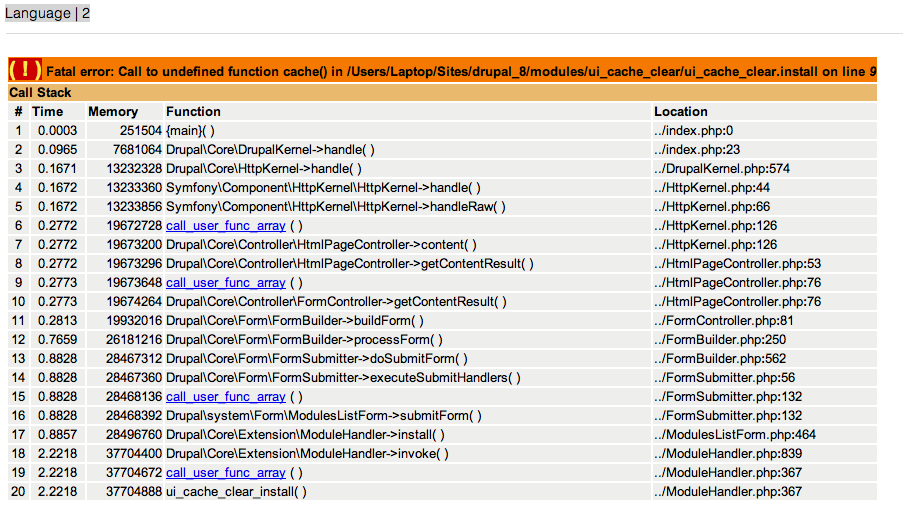Open call_user_func_array link in row 6
The width and height of the screenshot is (903, 515).
(226, 226)
